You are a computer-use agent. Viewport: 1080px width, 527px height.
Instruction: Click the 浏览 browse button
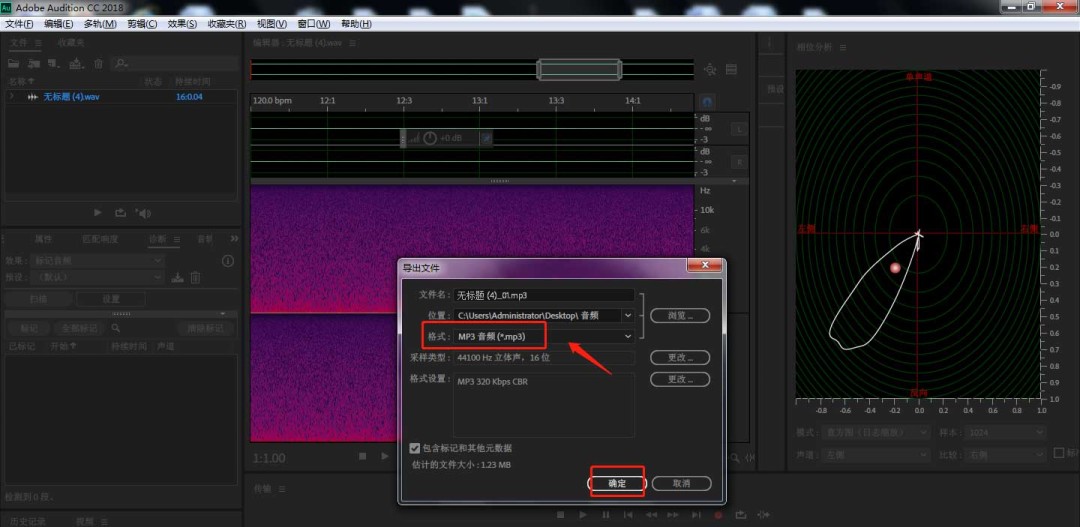pos(680,315)
